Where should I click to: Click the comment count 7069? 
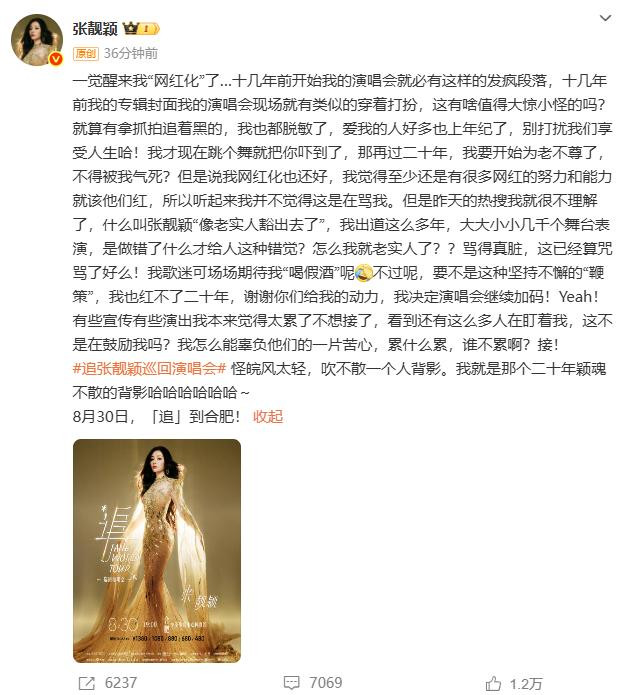pyautogui.click(x=326, y=683)
